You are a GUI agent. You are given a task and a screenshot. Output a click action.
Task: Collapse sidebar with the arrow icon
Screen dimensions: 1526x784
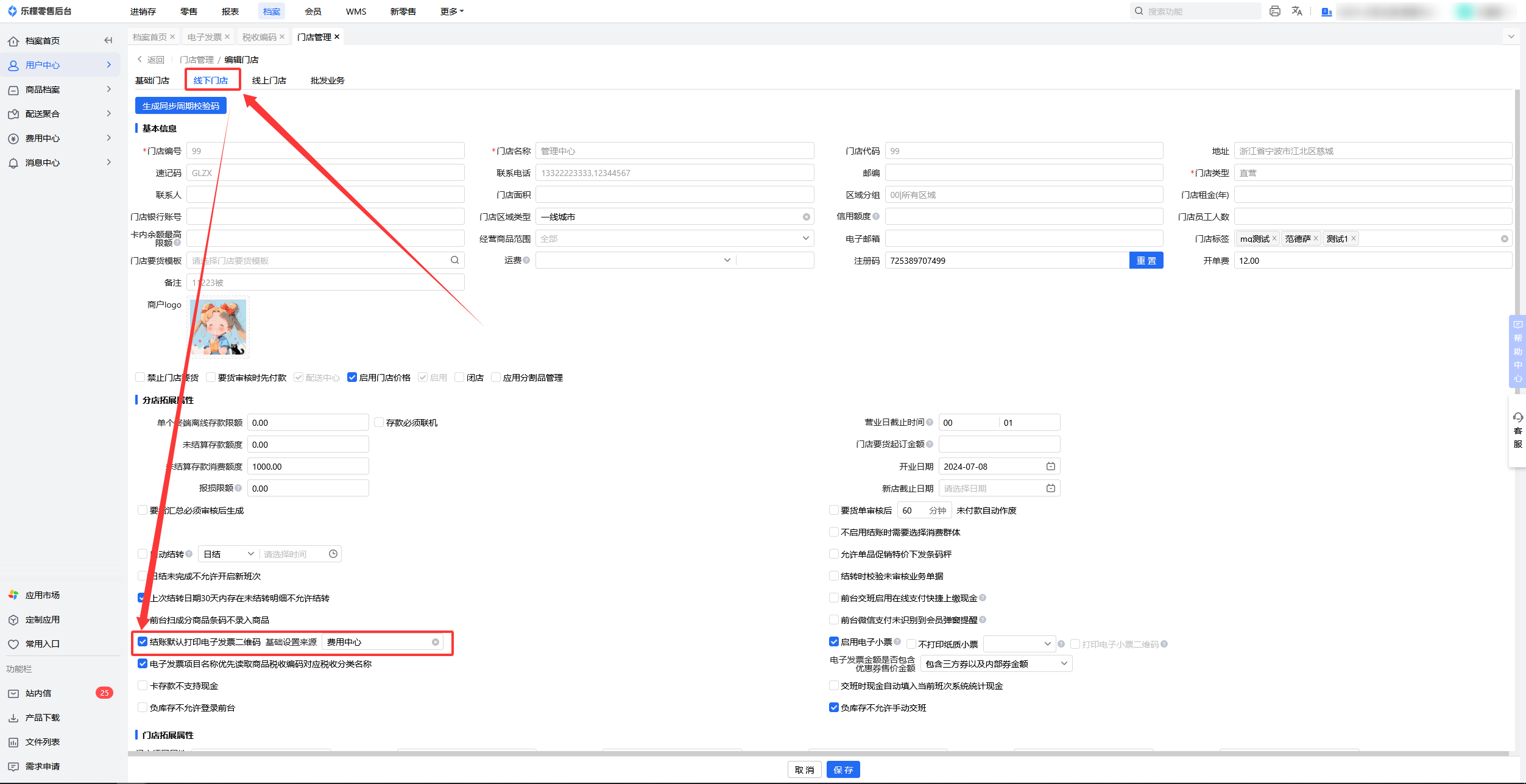click(108, 40)
